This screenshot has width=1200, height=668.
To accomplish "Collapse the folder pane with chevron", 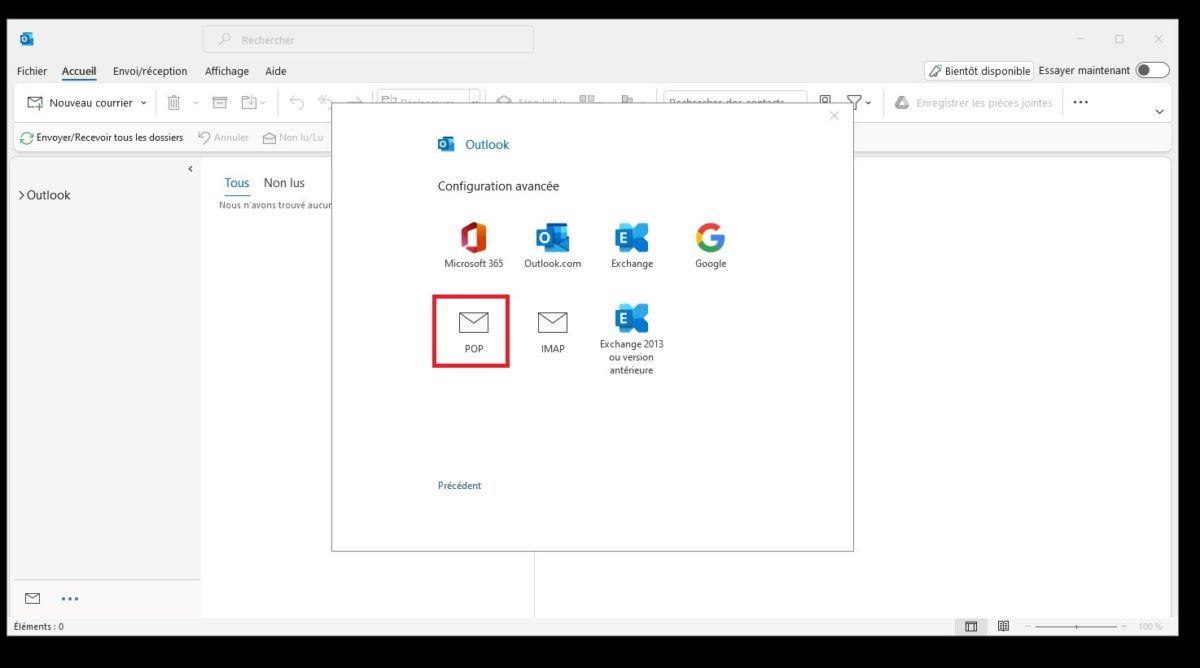I will point(190,169).
